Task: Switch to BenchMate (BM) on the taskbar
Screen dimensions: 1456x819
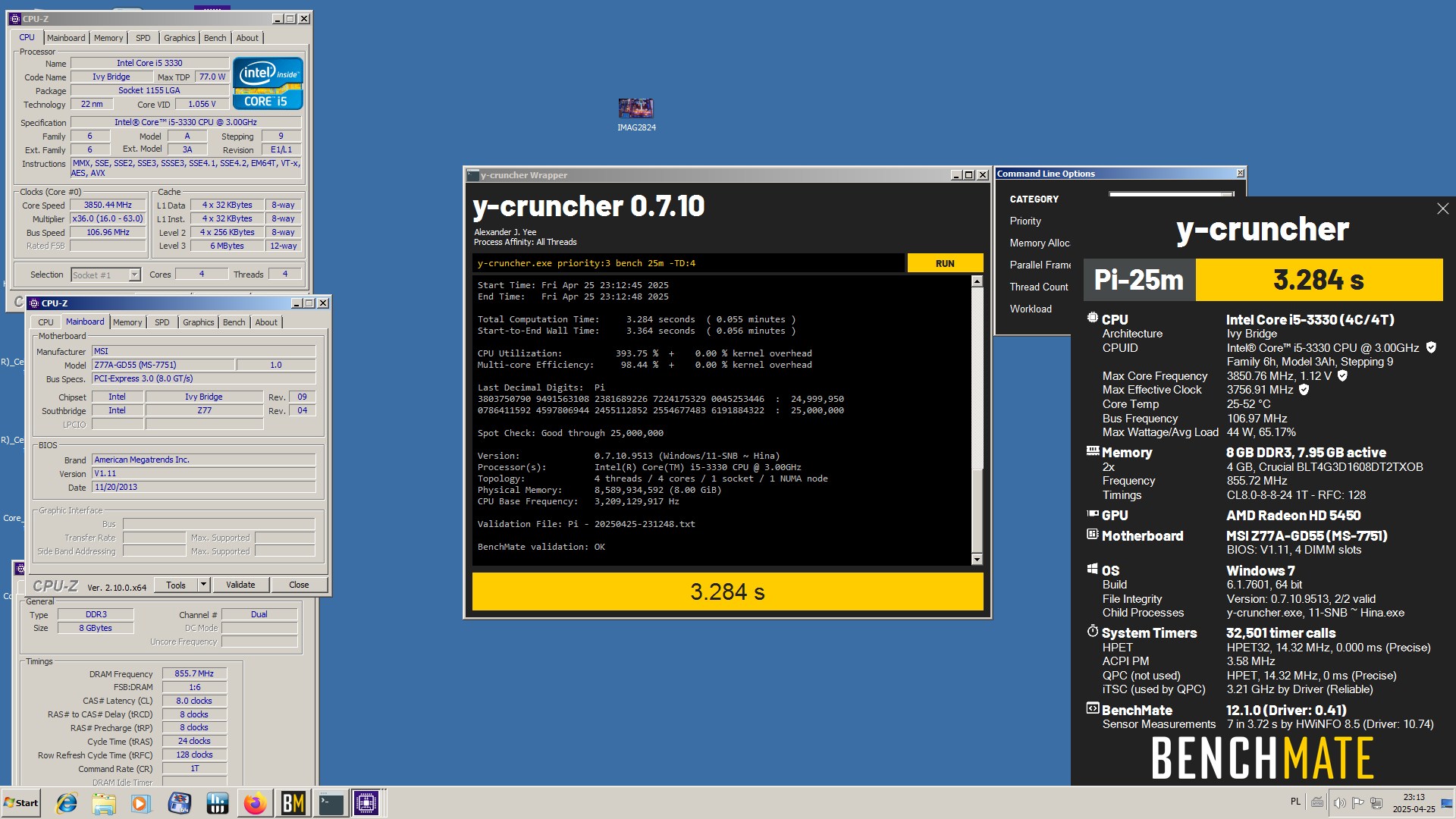Action: pyautogui.click(x=293, y=803)
